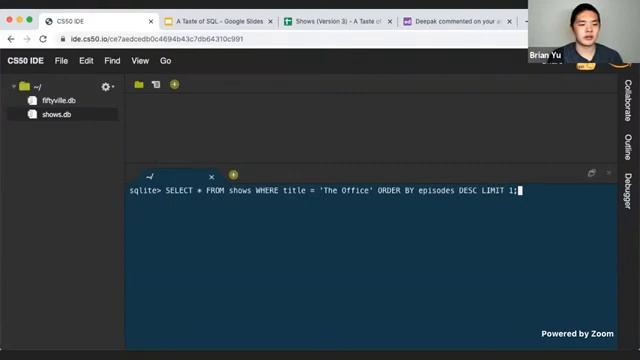The height and width of the screenshot is (360, 640).
Task: Collapse the ~/ root folder tree
Action: 14,87
